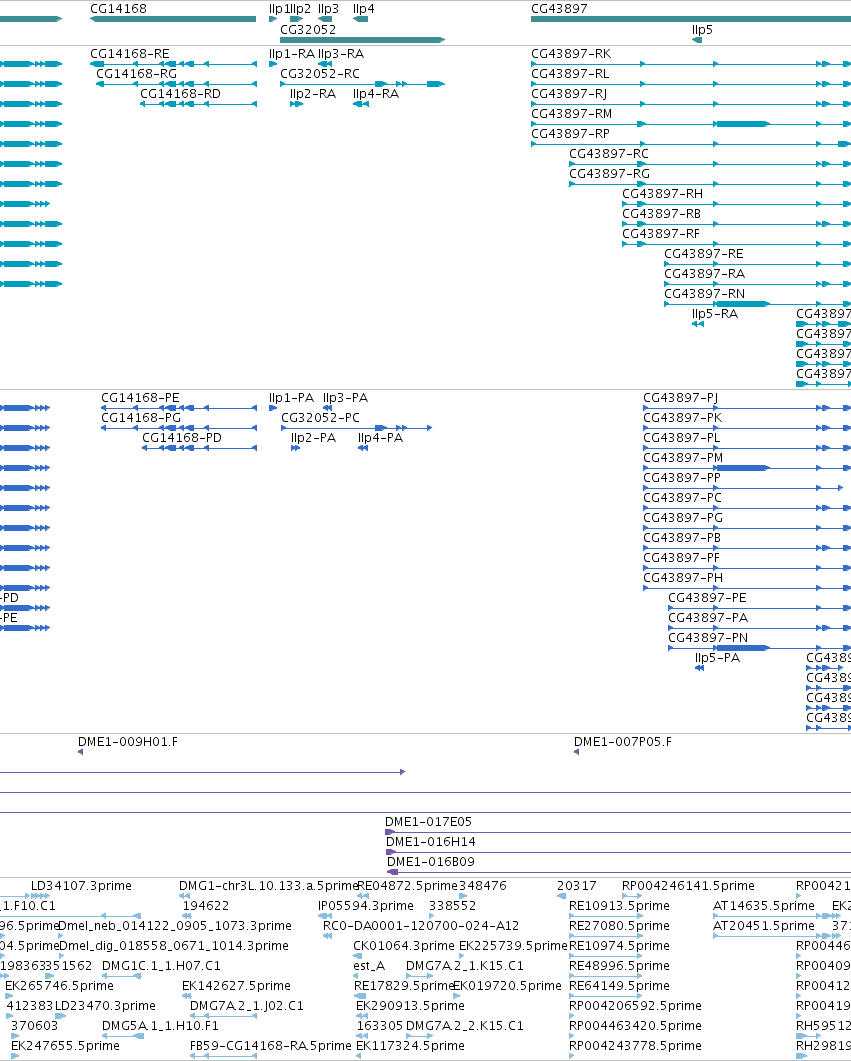Screen dimensions: 851x1061
Task: Select transcript CG14168-RE
Action: 130,54
